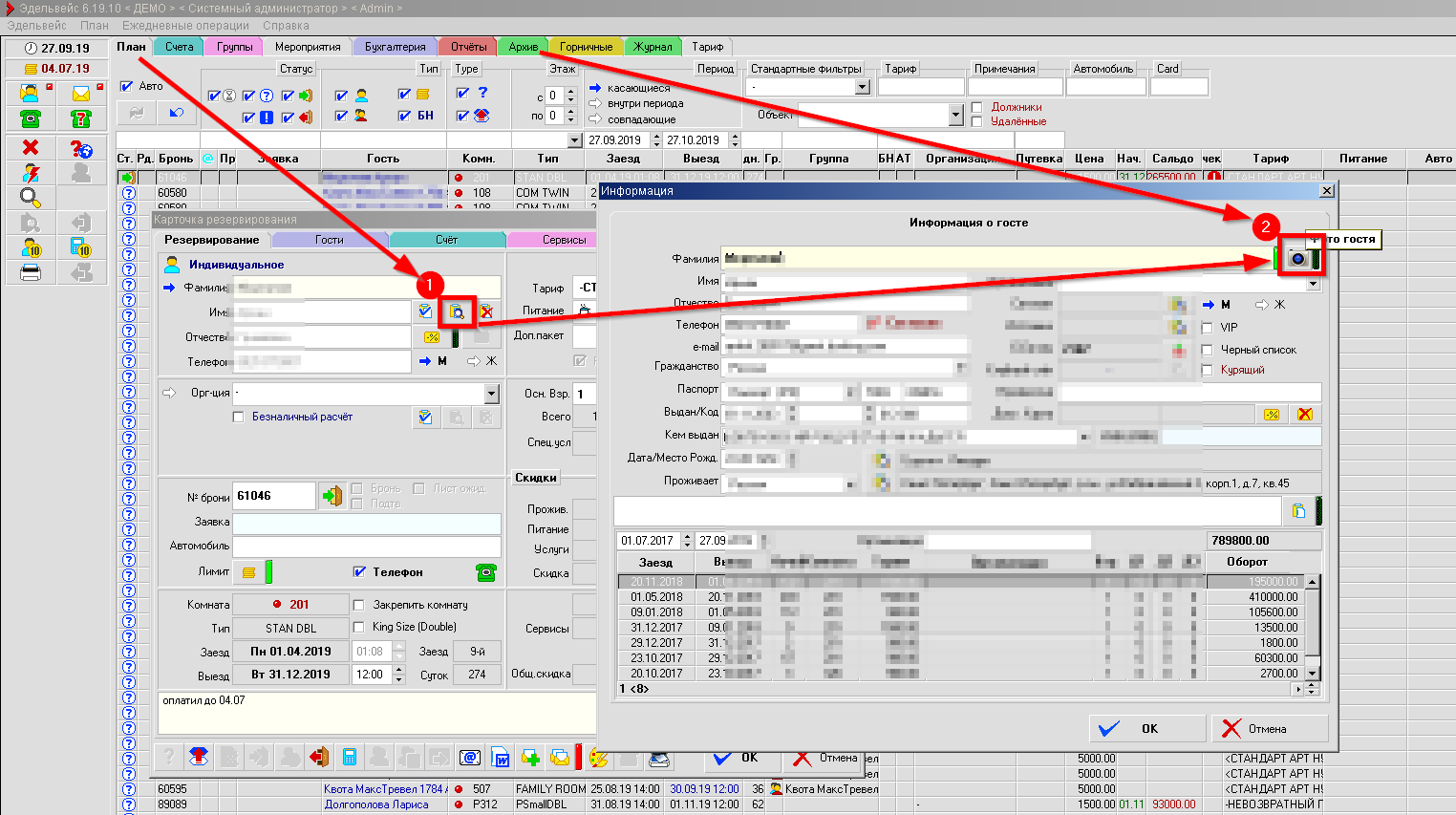The height and width of the screenshot is (815, 1456).
Task: Click the magnifying glass search icon in sidebar
Action: click(31, 198)
